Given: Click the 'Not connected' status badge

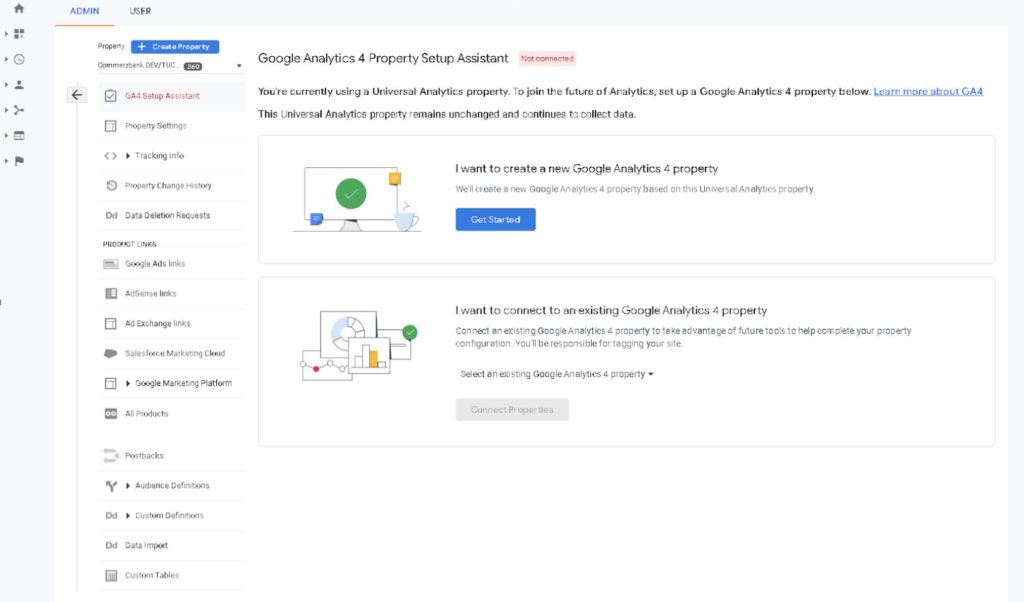Looking at the screenshot, I should coord(547,59).
